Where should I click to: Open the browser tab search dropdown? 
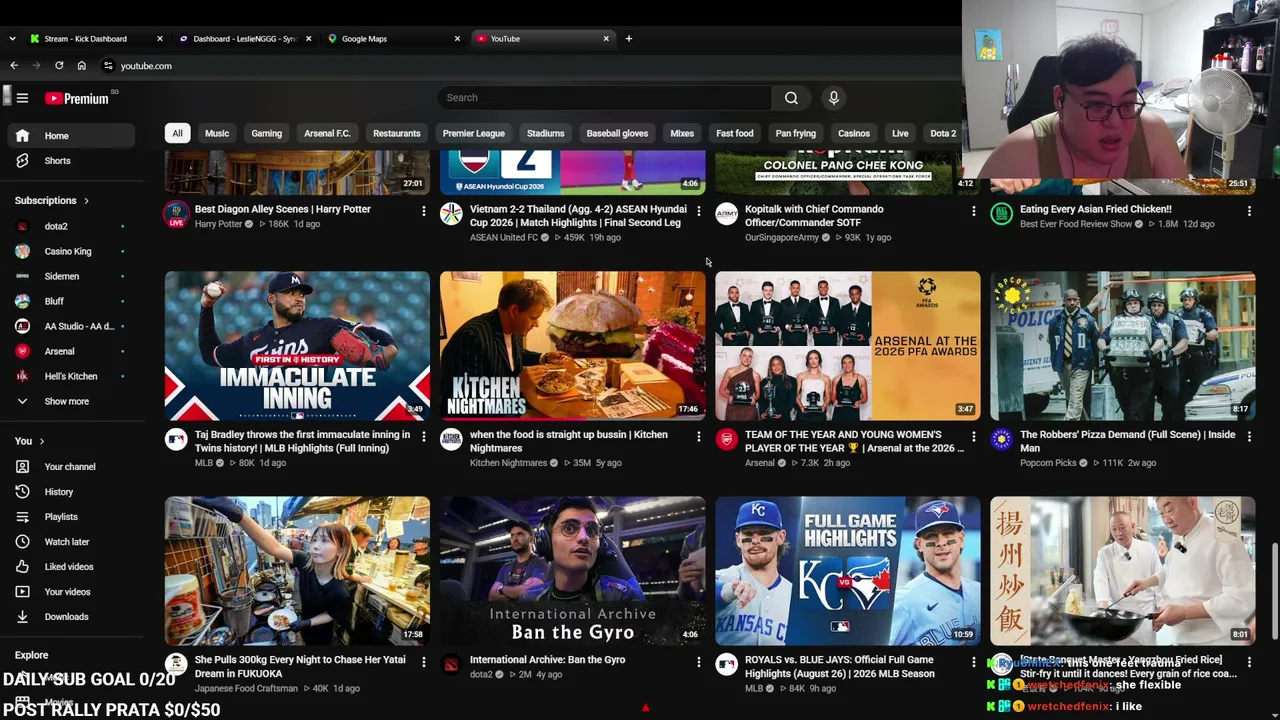(12, 39)
